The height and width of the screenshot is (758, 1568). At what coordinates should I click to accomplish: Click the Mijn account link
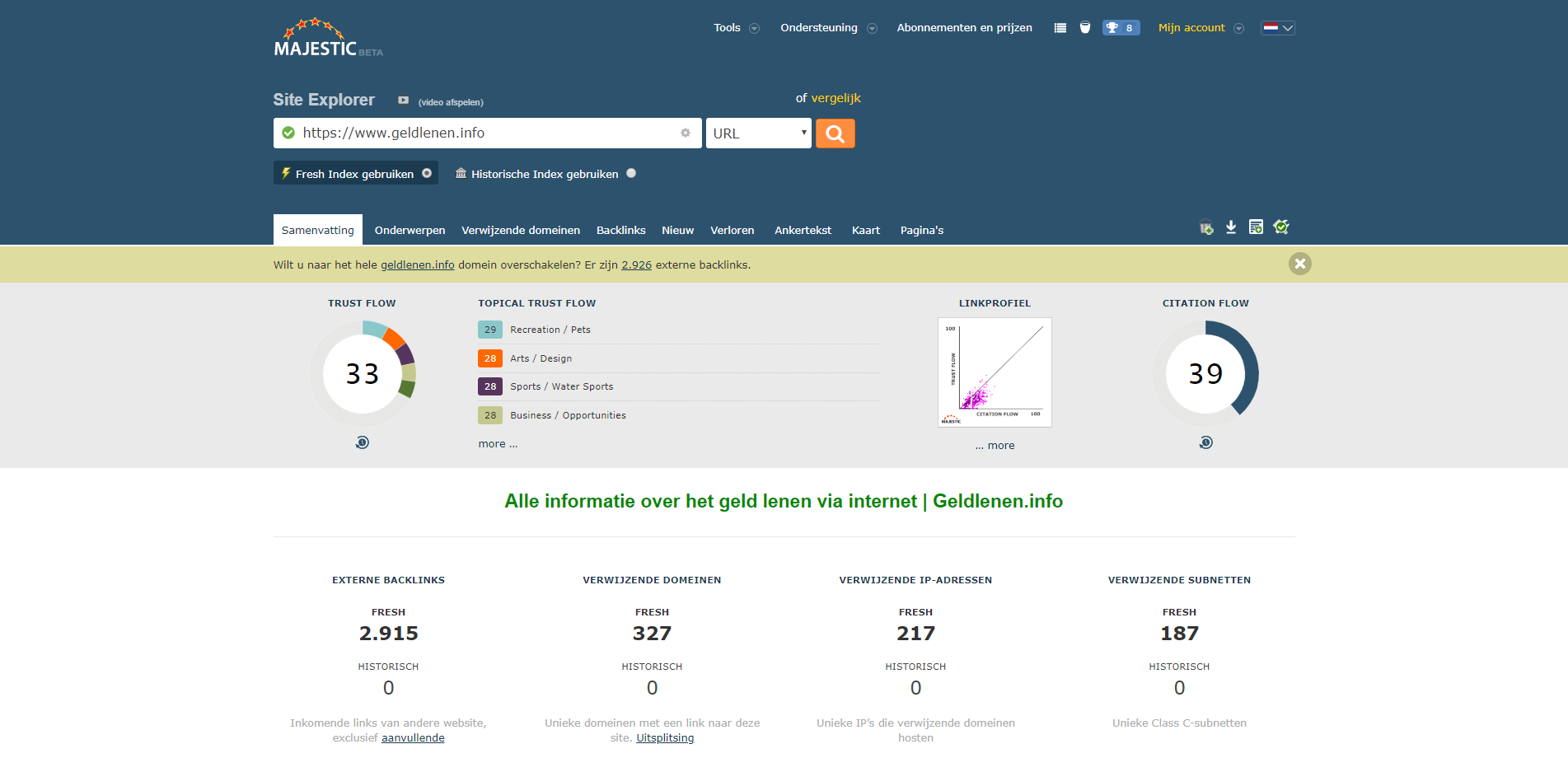[x=1191, y=28]
